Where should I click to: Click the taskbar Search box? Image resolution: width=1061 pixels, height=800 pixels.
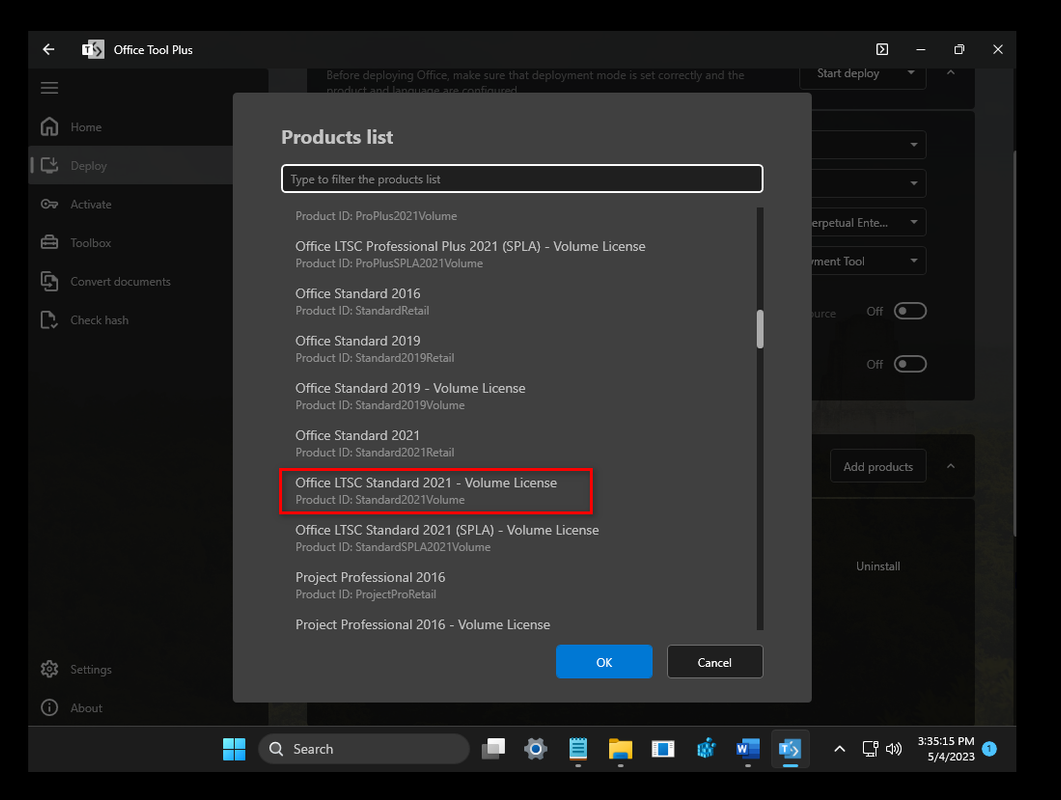pos(364,749)
